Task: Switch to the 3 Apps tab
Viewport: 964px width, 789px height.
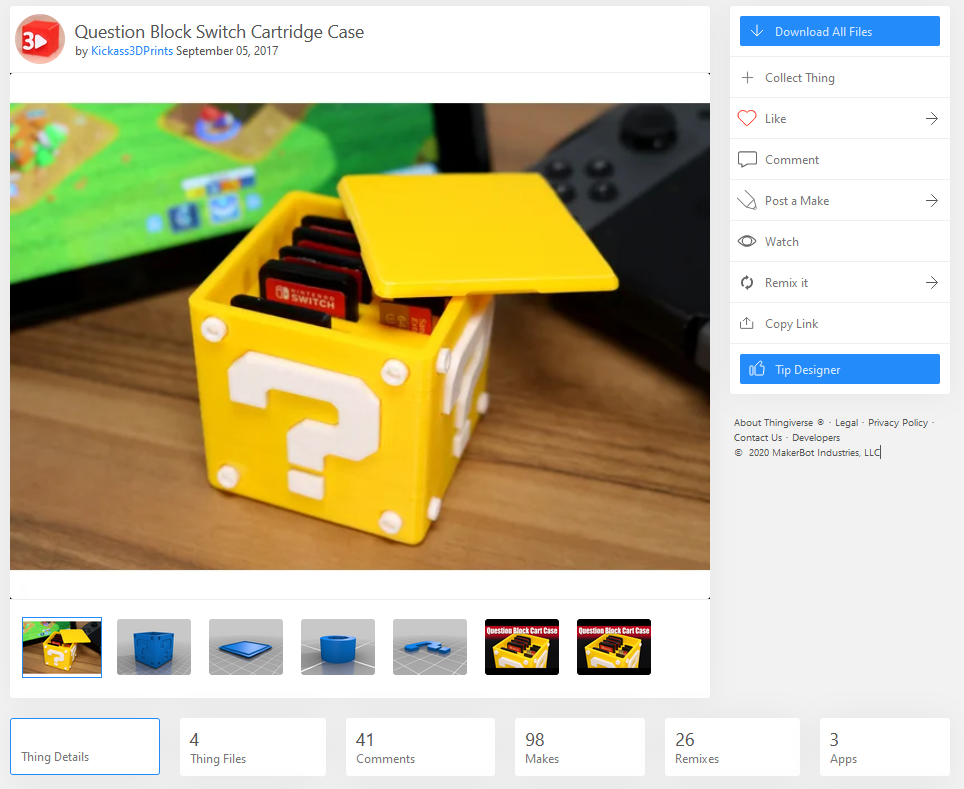Action: (x=885, y=747)
